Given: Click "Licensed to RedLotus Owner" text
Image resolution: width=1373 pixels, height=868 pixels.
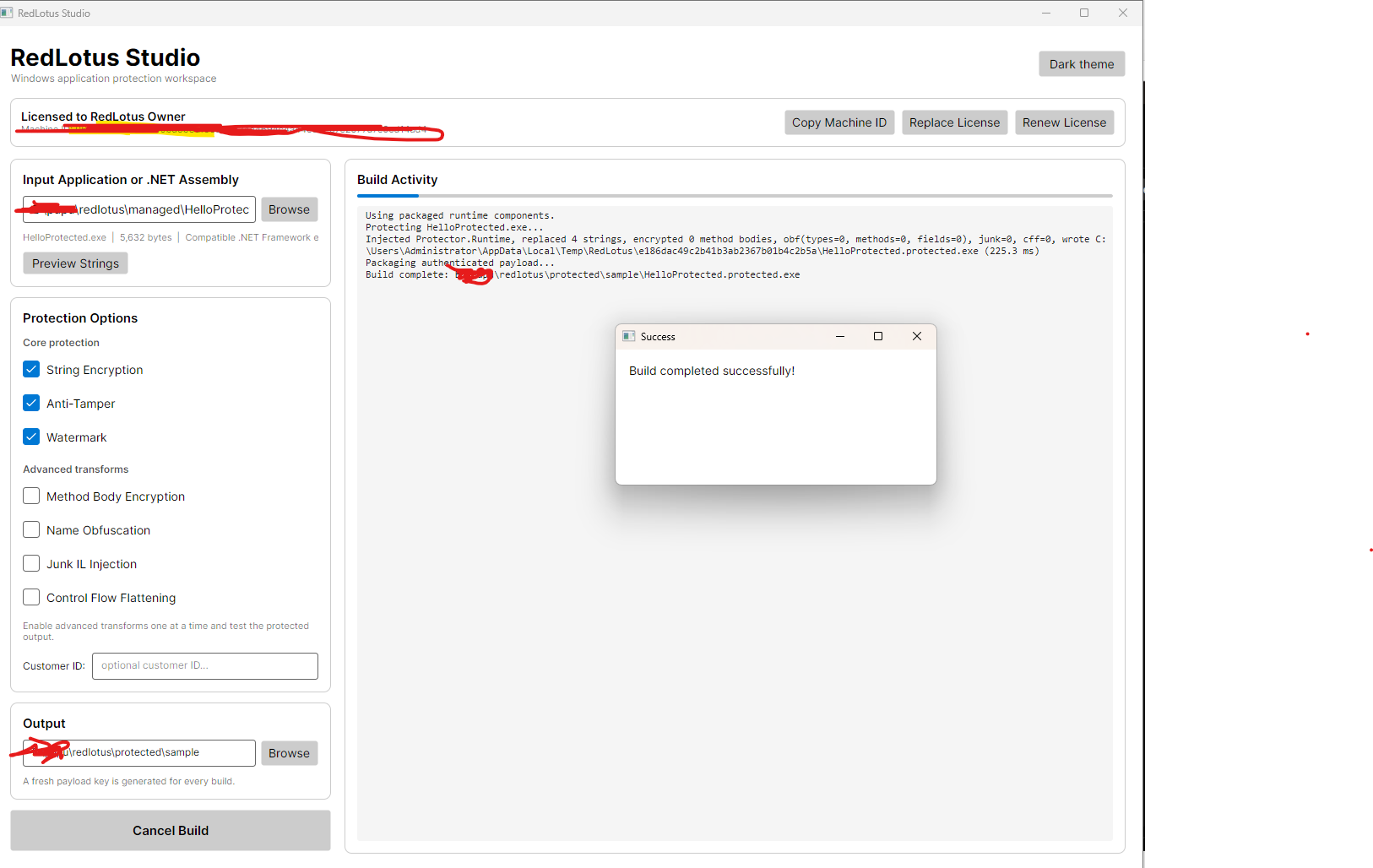Looking at the screenshot, I should [x=103, y=117].
